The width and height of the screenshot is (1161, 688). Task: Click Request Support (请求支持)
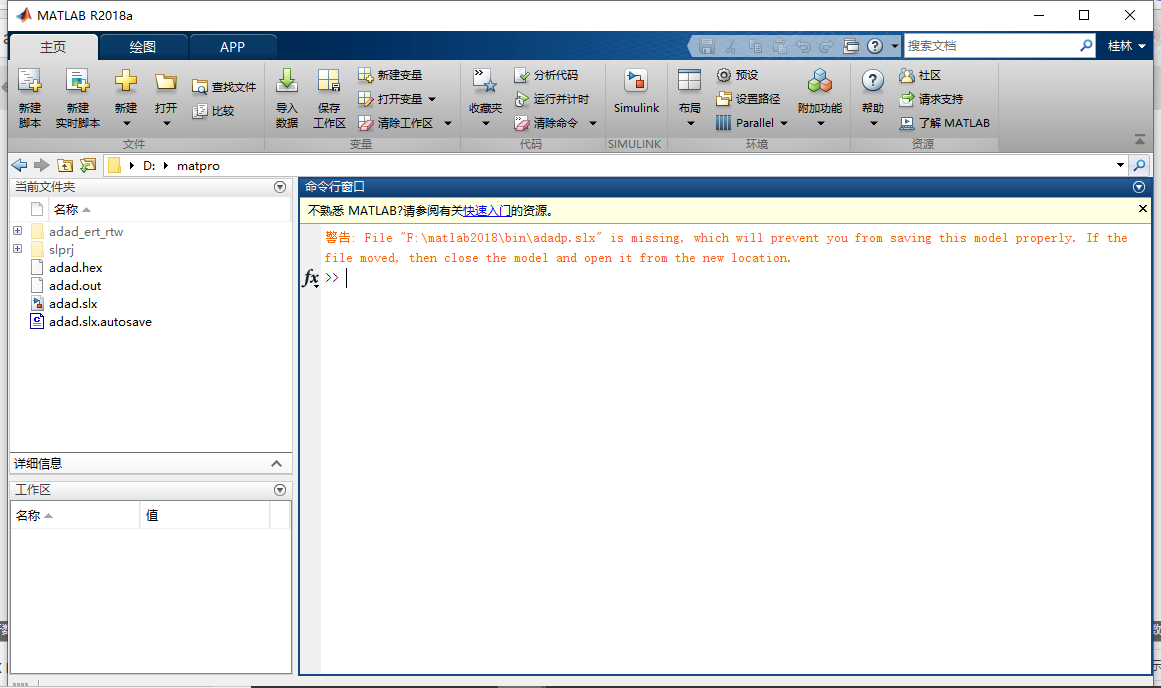(931, 98)
